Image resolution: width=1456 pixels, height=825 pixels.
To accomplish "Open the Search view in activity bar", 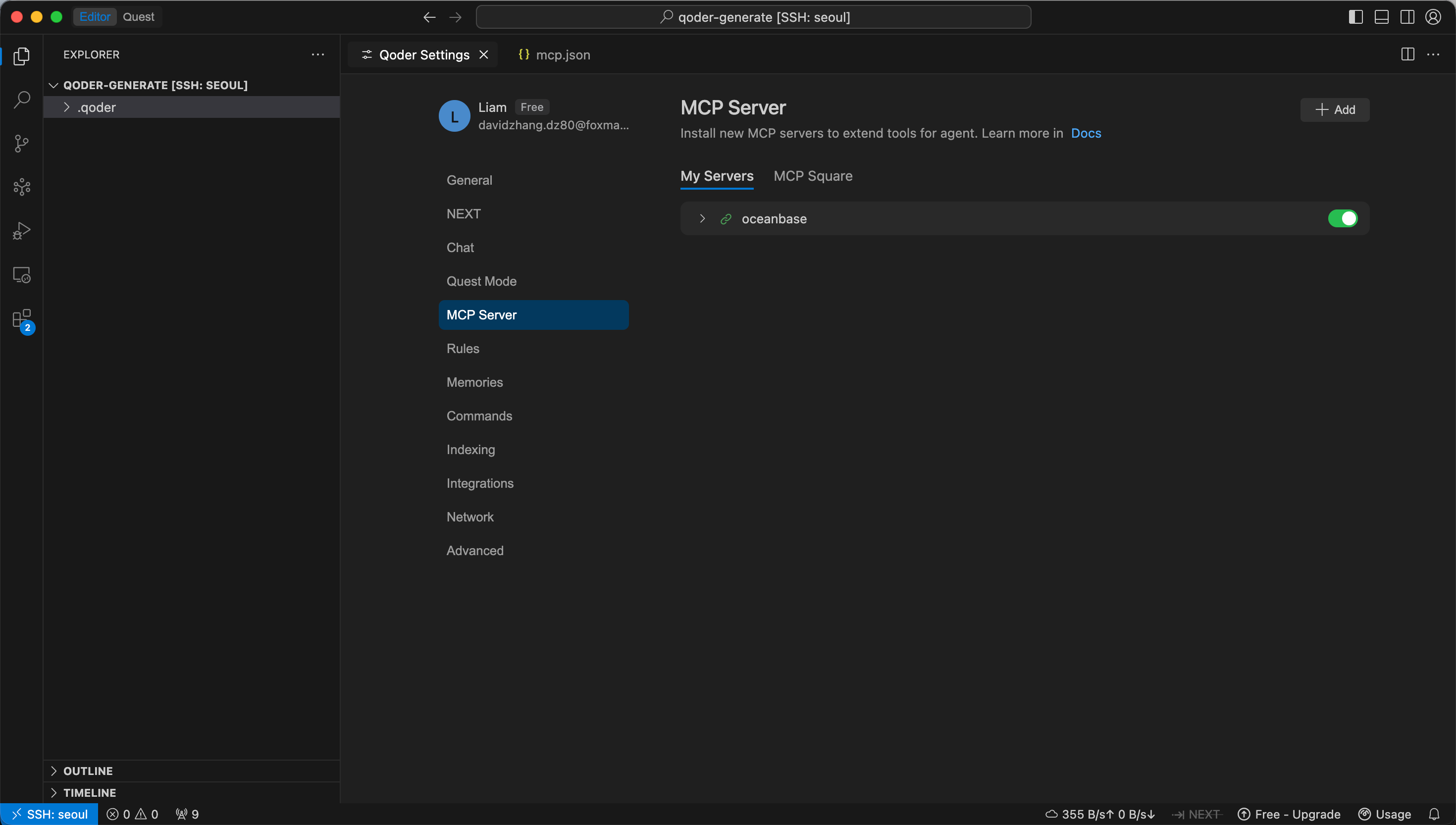I will point(21,99).
